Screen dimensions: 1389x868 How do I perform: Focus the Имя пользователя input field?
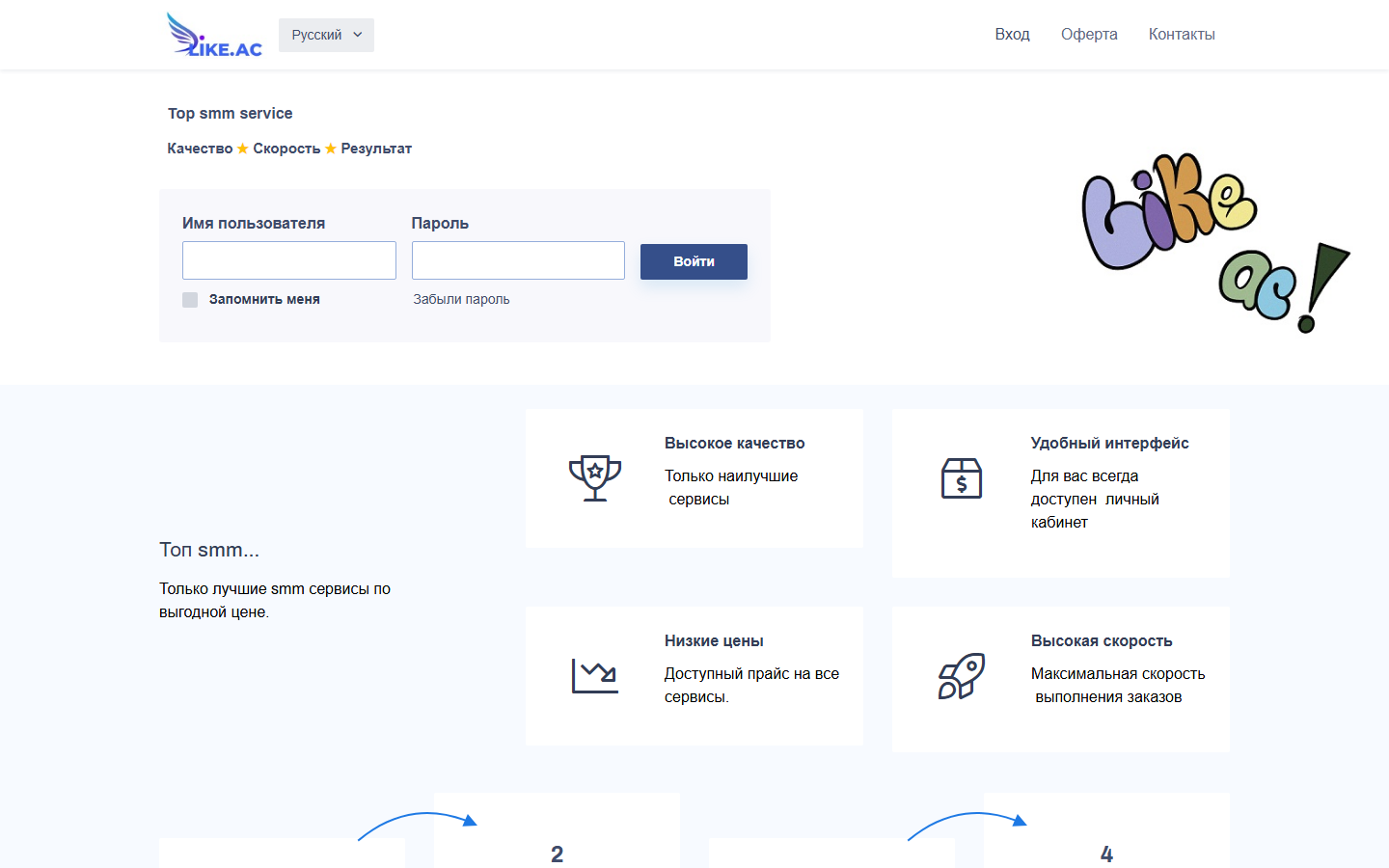click(x=289, y=260)
